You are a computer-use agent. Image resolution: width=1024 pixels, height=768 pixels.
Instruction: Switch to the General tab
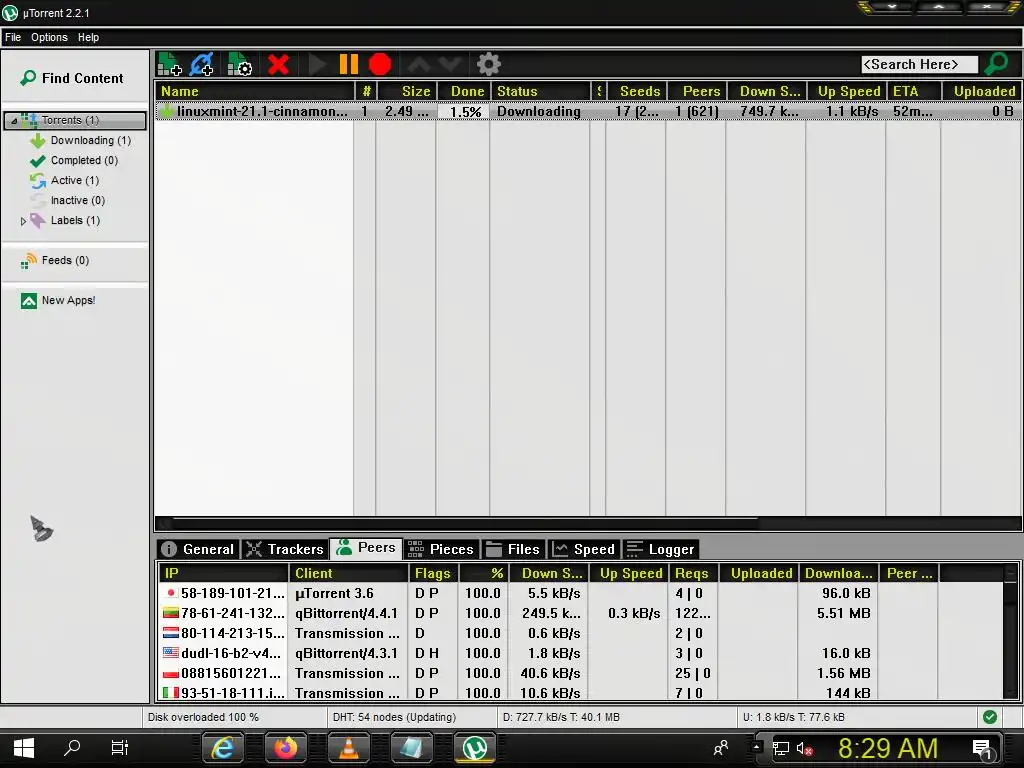click(x=198, y=549)
